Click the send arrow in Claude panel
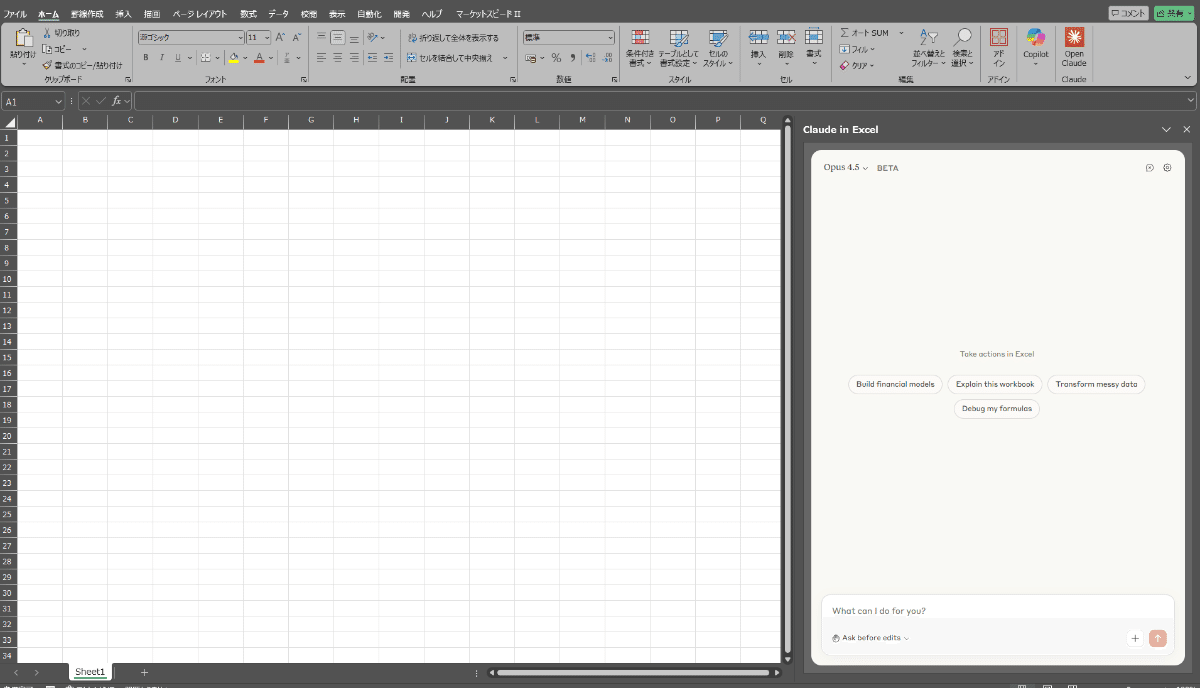The image size is (1200, 688). (1158, 638)
